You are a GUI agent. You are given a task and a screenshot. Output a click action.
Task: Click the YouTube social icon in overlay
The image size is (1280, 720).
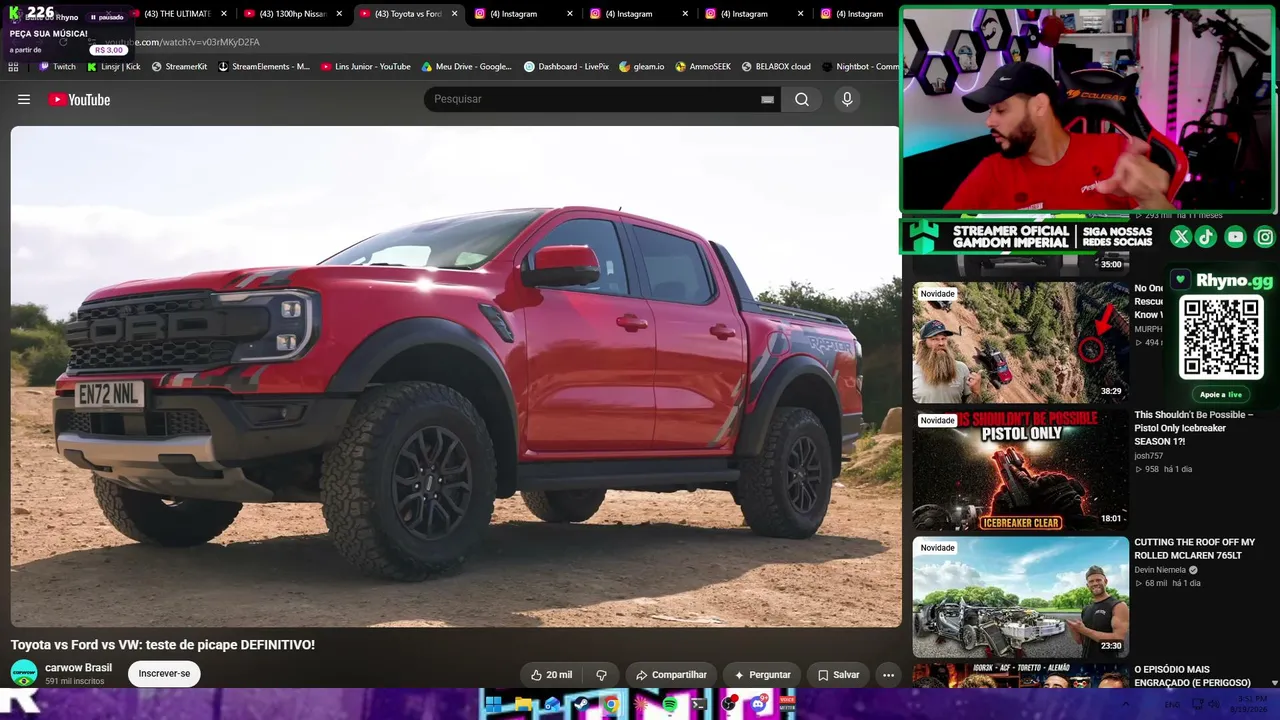coord(1236,237)
